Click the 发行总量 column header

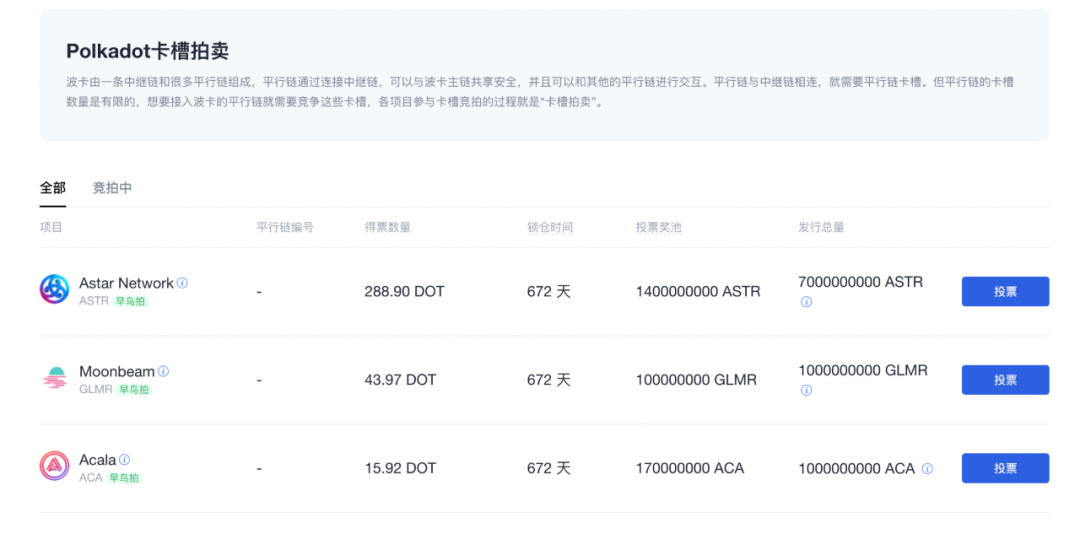click(x=821, y=227)
